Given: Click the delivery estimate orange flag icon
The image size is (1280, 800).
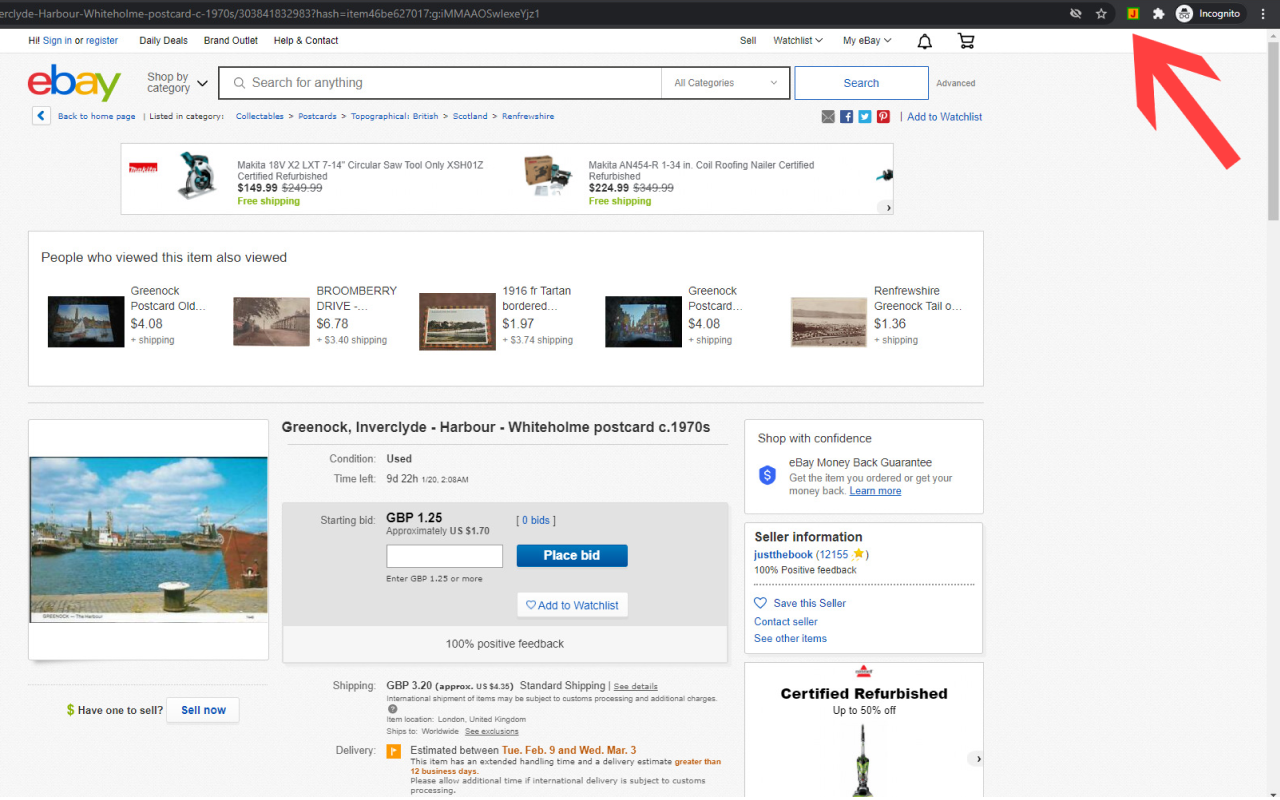Looking at the screenshot, I should pos(394,751).
